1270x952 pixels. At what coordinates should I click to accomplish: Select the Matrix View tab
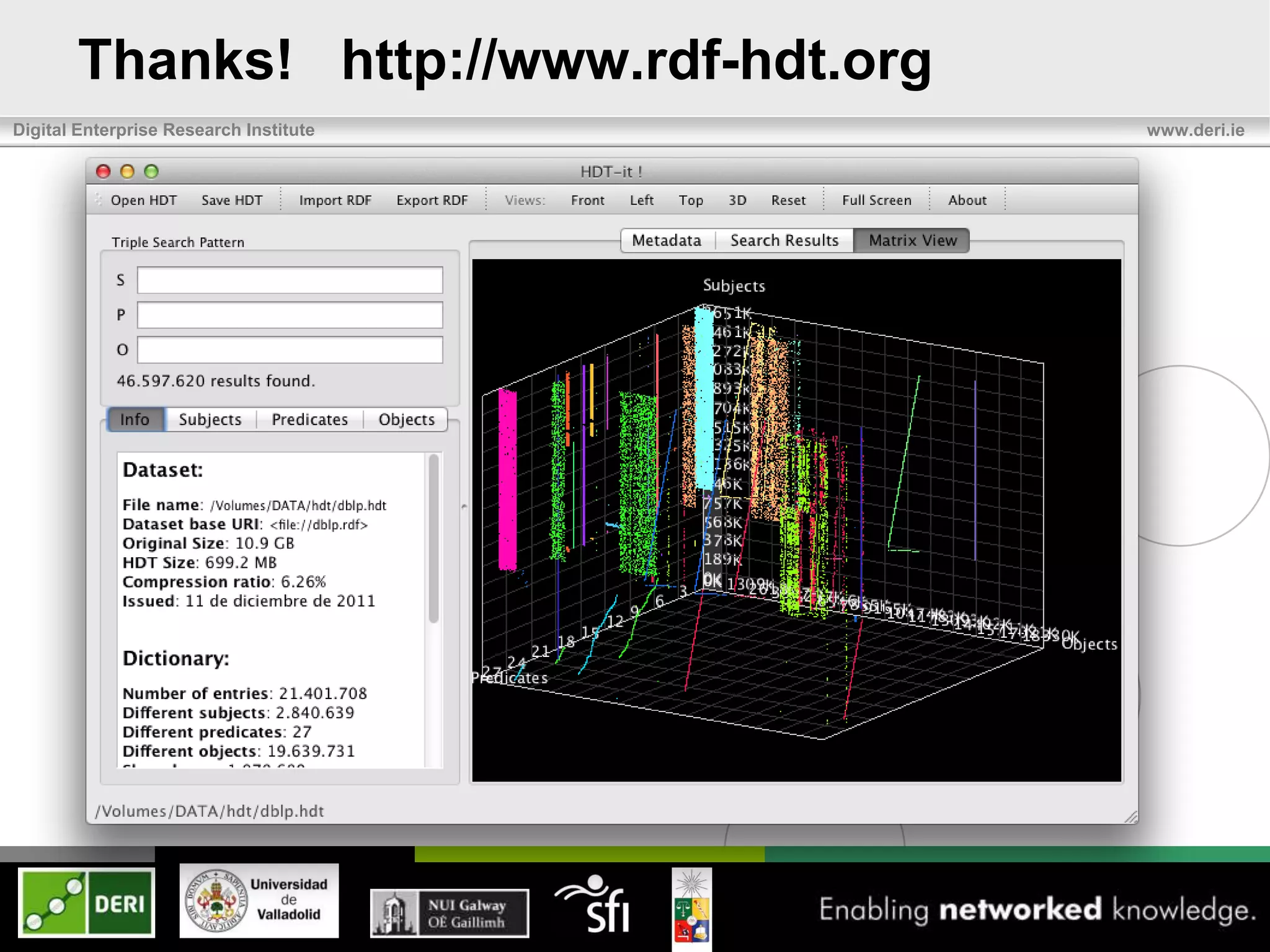click(912, 240)
